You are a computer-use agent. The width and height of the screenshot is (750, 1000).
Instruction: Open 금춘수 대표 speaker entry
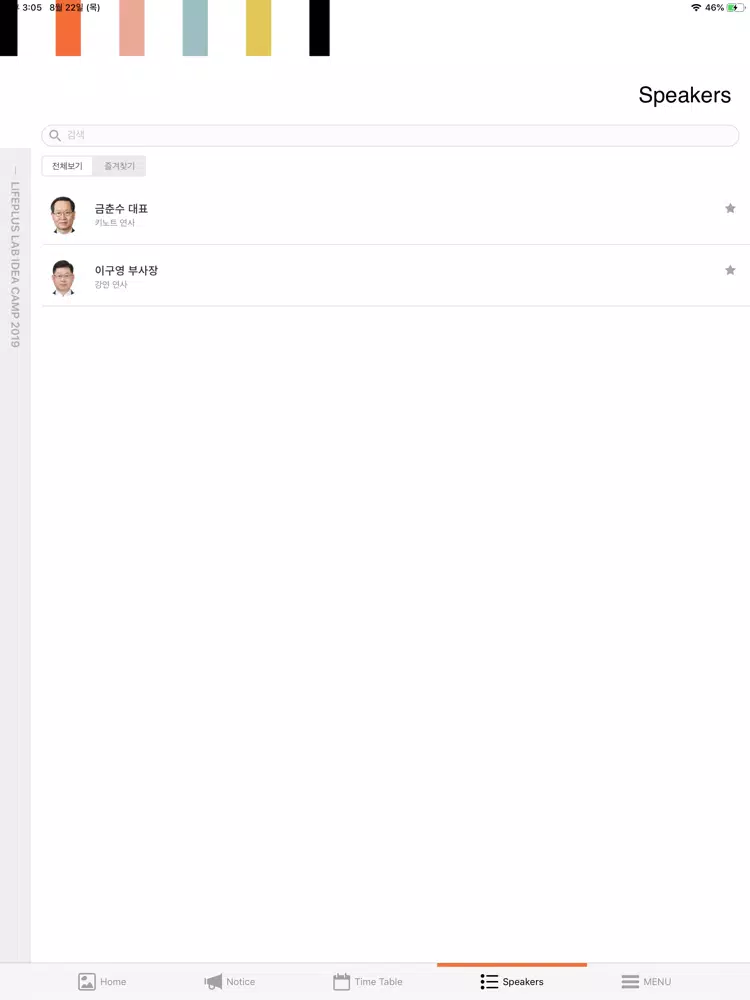(x=395, y=214)
